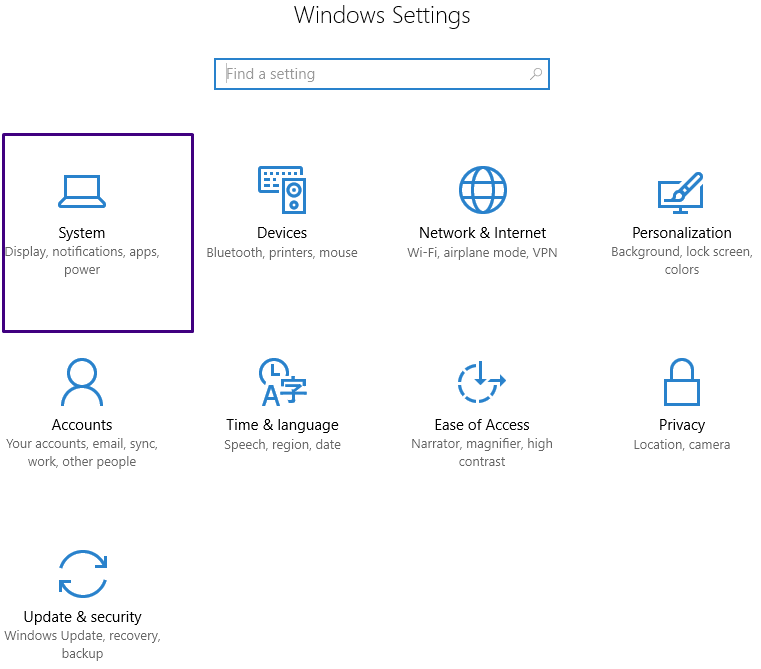
Task: Click the System laptop icon
Action: [82, 191]
